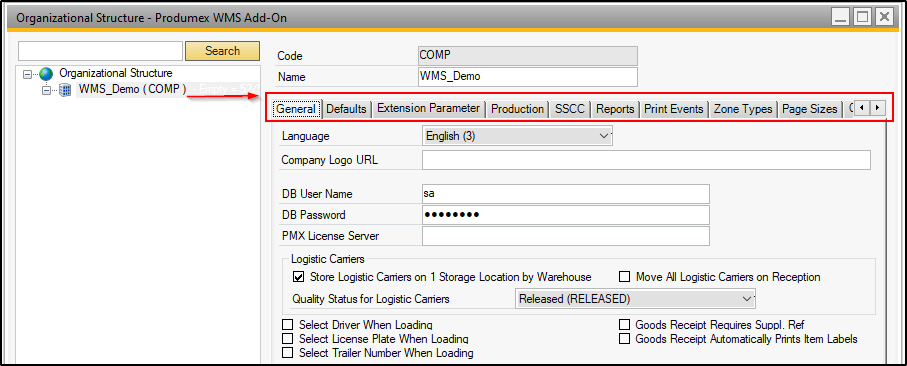Enable Goods Receipt Automatically Prints Item Labels
The height and width of the screenshot is (366, 907).
(624, 339)
